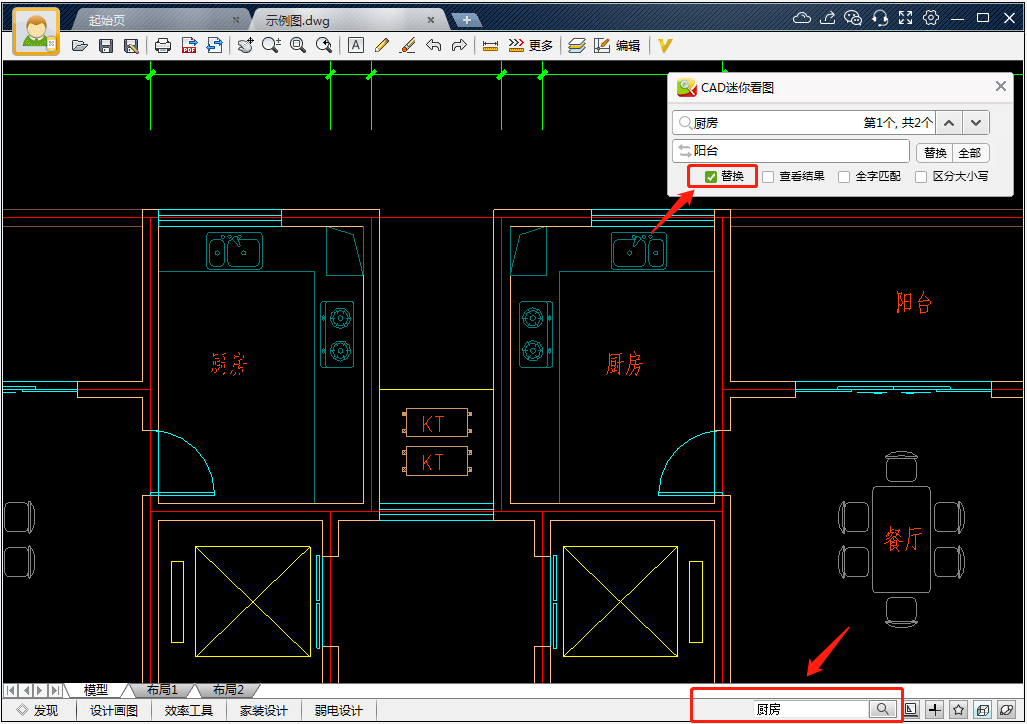Select the measure ruler icon

click(x=490, y=45)
